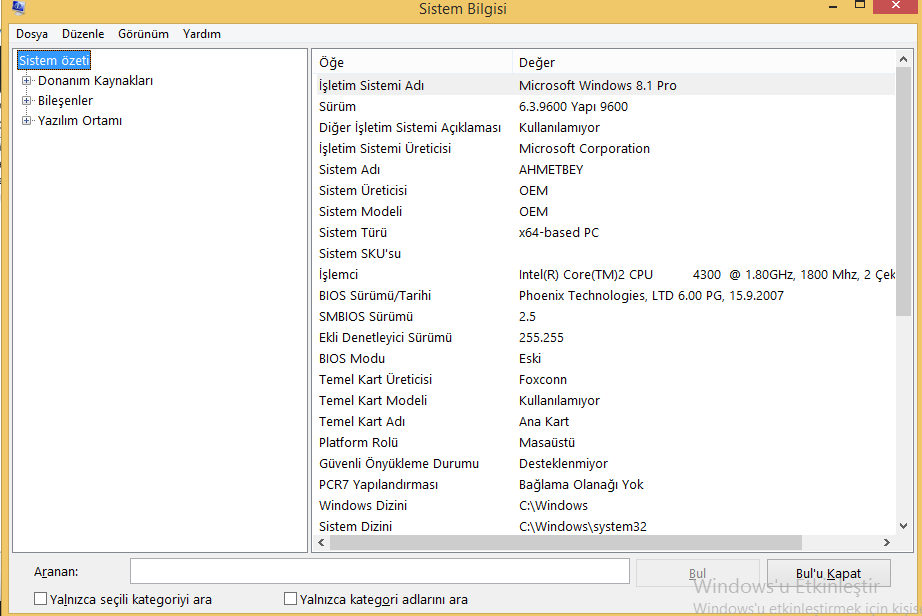
Task: Select the İşletim Sistemi Üreticisi row
Action: tap(604, 149)
